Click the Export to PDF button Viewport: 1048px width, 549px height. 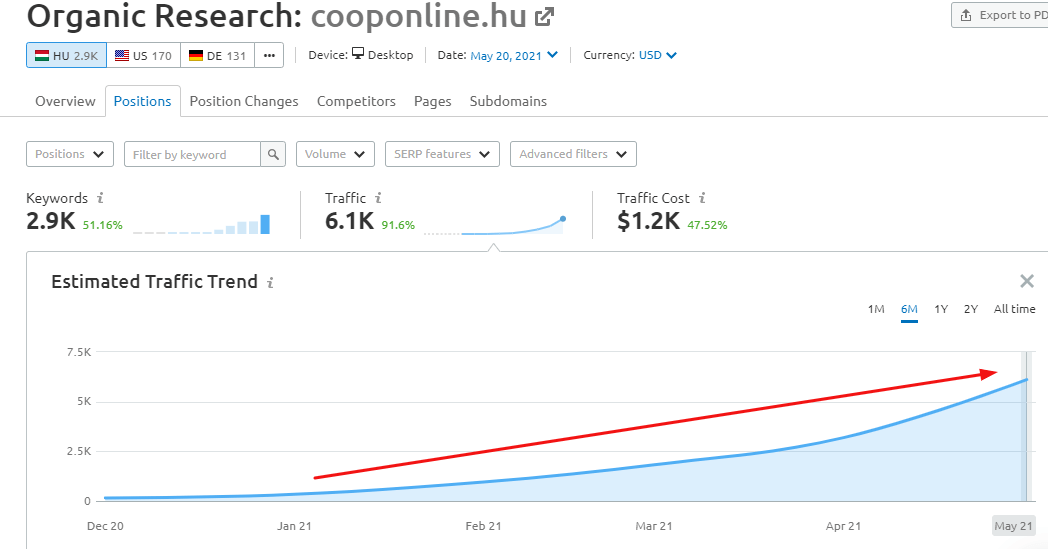[x=1001, y=15]
